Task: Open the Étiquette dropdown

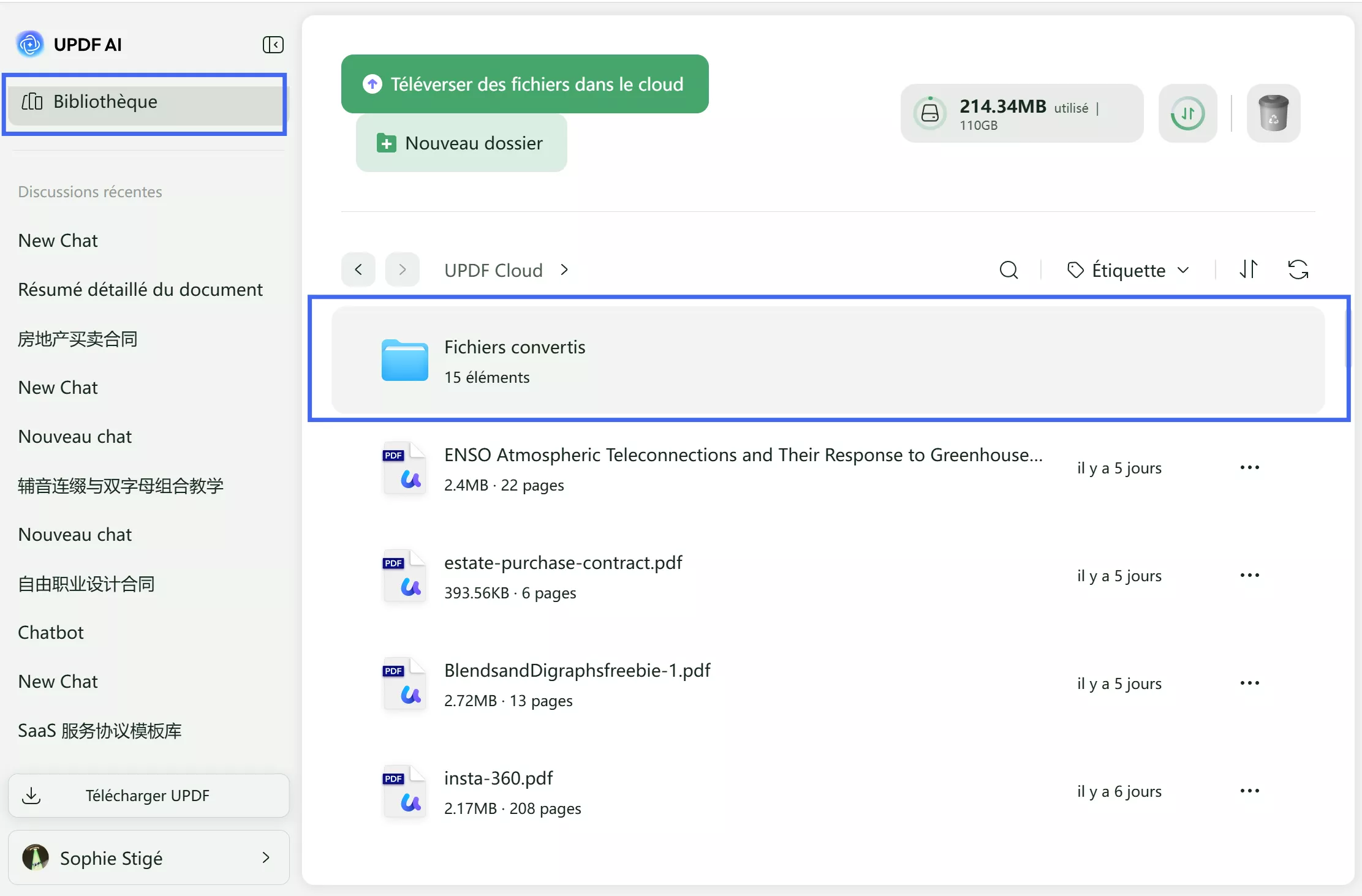Action: (1128, 270)
